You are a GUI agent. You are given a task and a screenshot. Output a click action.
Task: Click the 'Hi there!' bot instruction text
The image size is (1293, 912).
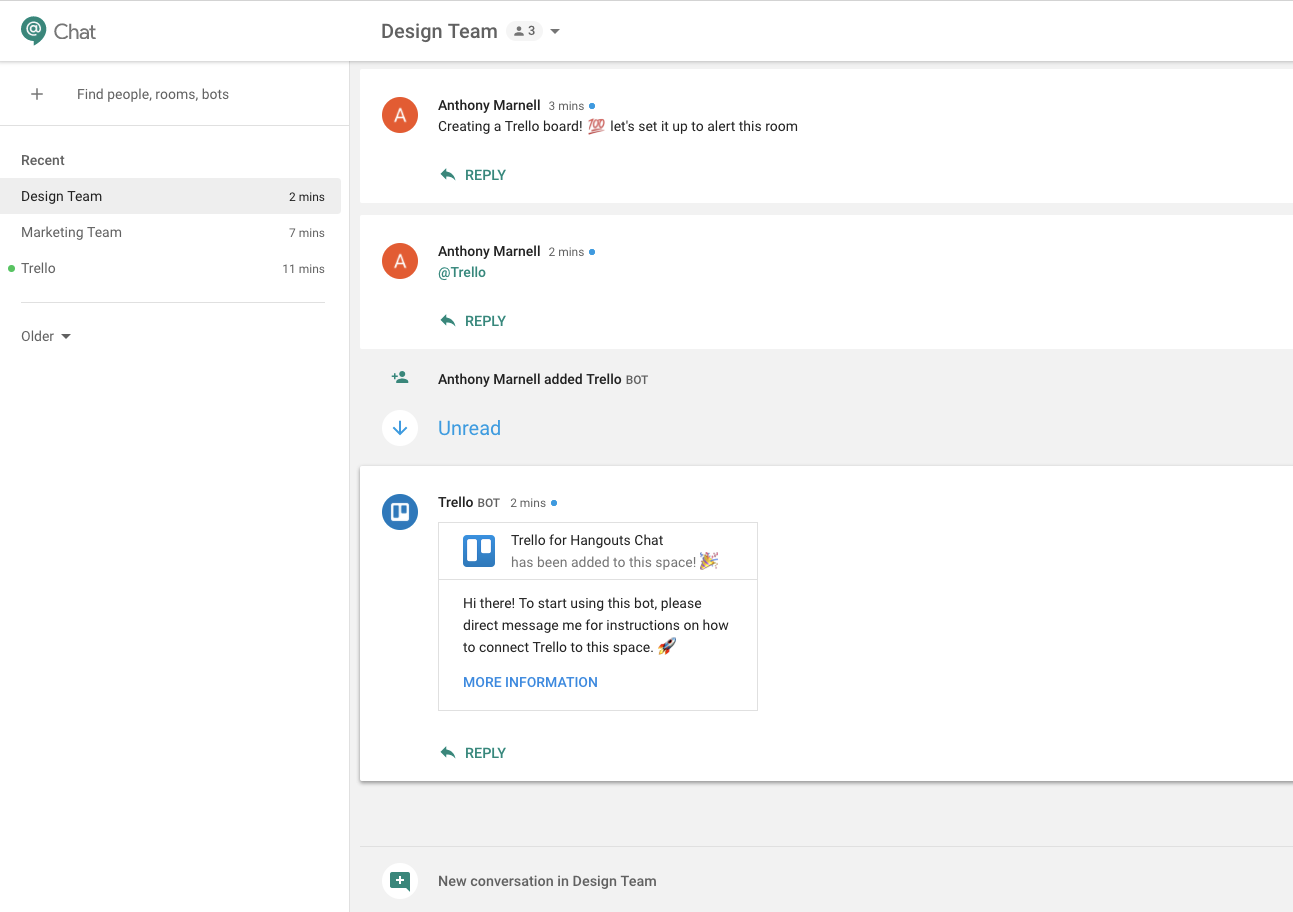[596, 625]
